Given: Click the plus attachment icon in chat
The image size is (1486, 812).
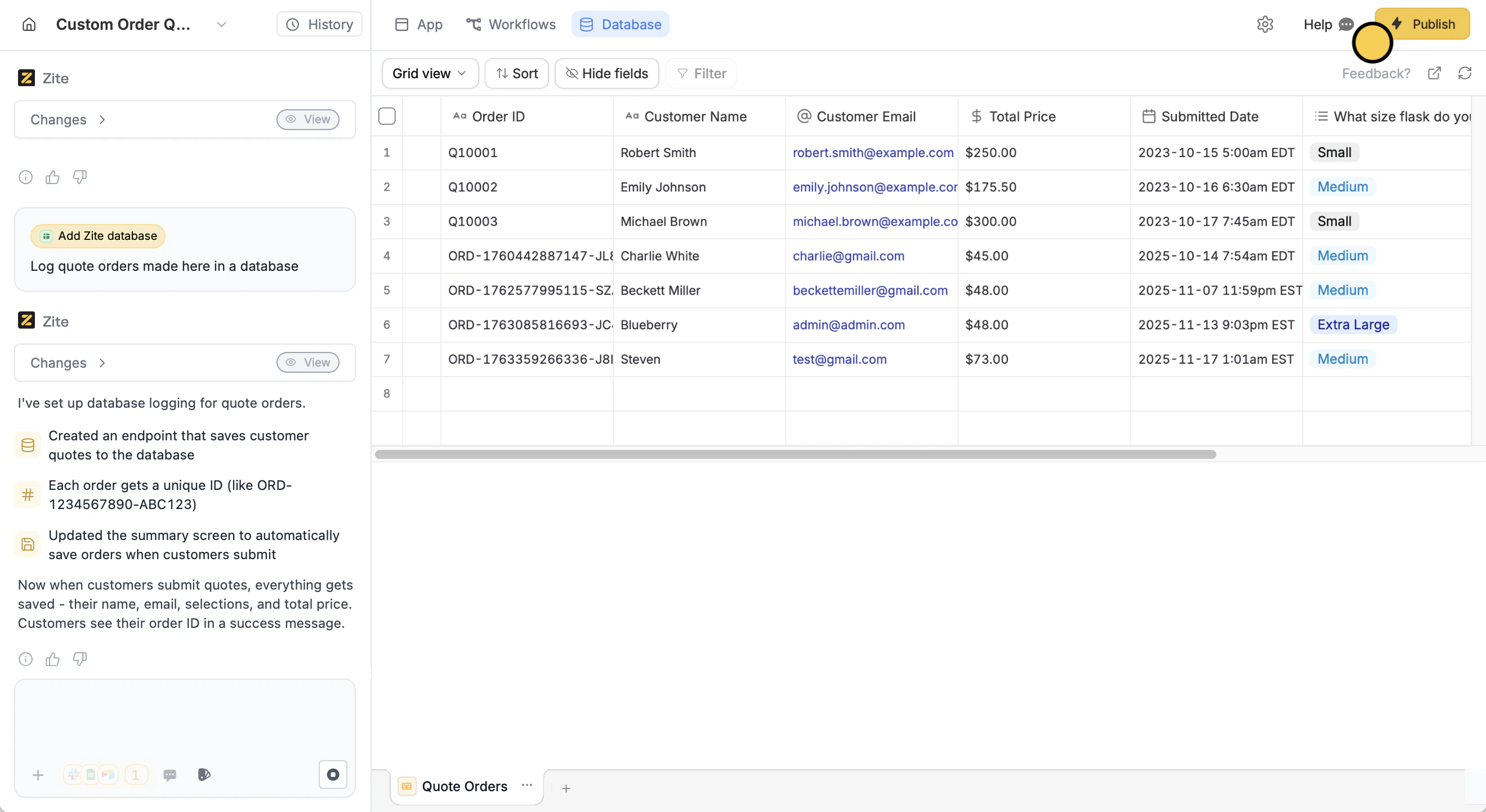Looking at the screenshot, I should [x=38, y=775].
